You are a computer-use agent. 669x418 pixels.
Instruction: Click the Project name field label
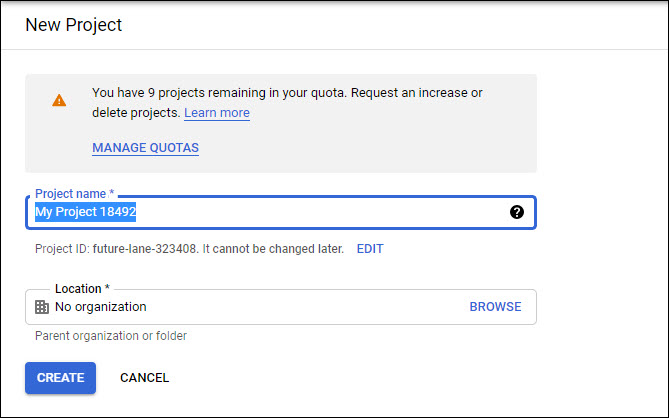click(x=75, y=193)
